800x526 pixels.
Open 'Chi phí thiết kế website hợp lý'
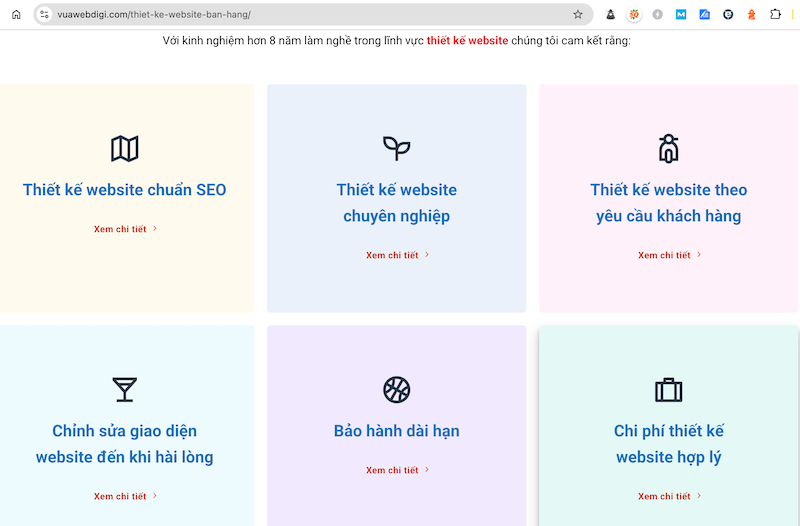668,444
